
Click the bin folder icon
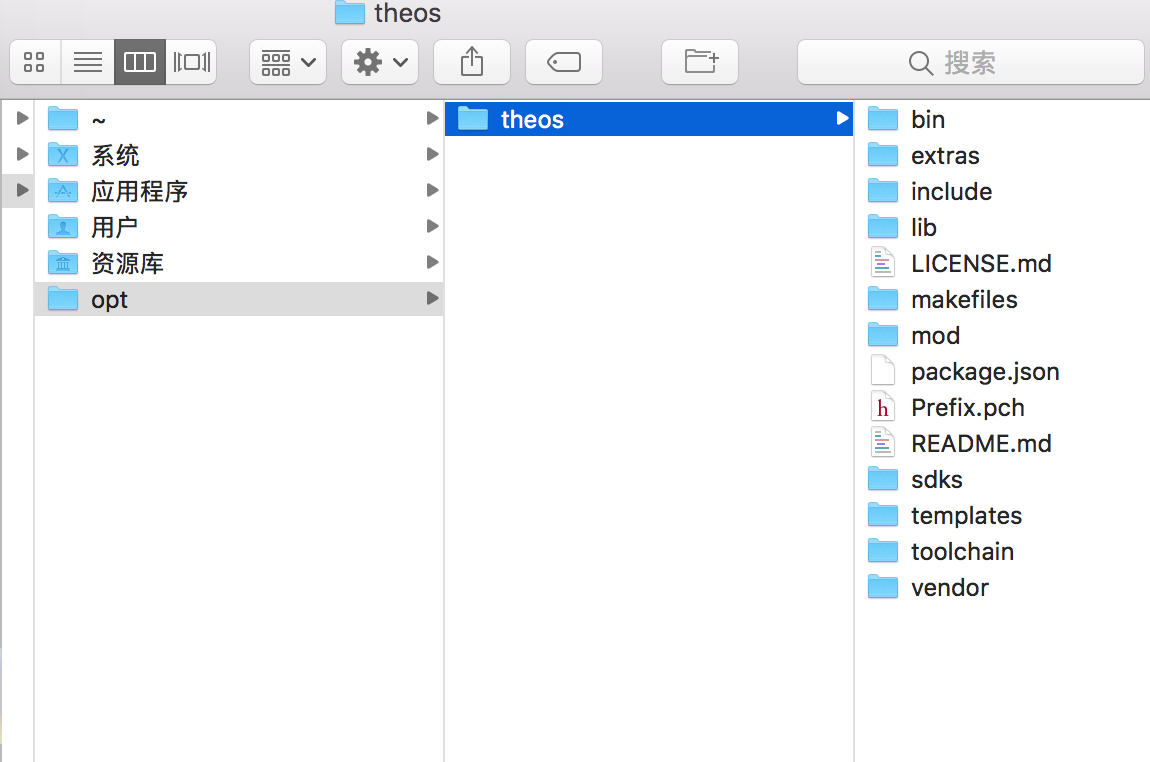coord(882,118)
